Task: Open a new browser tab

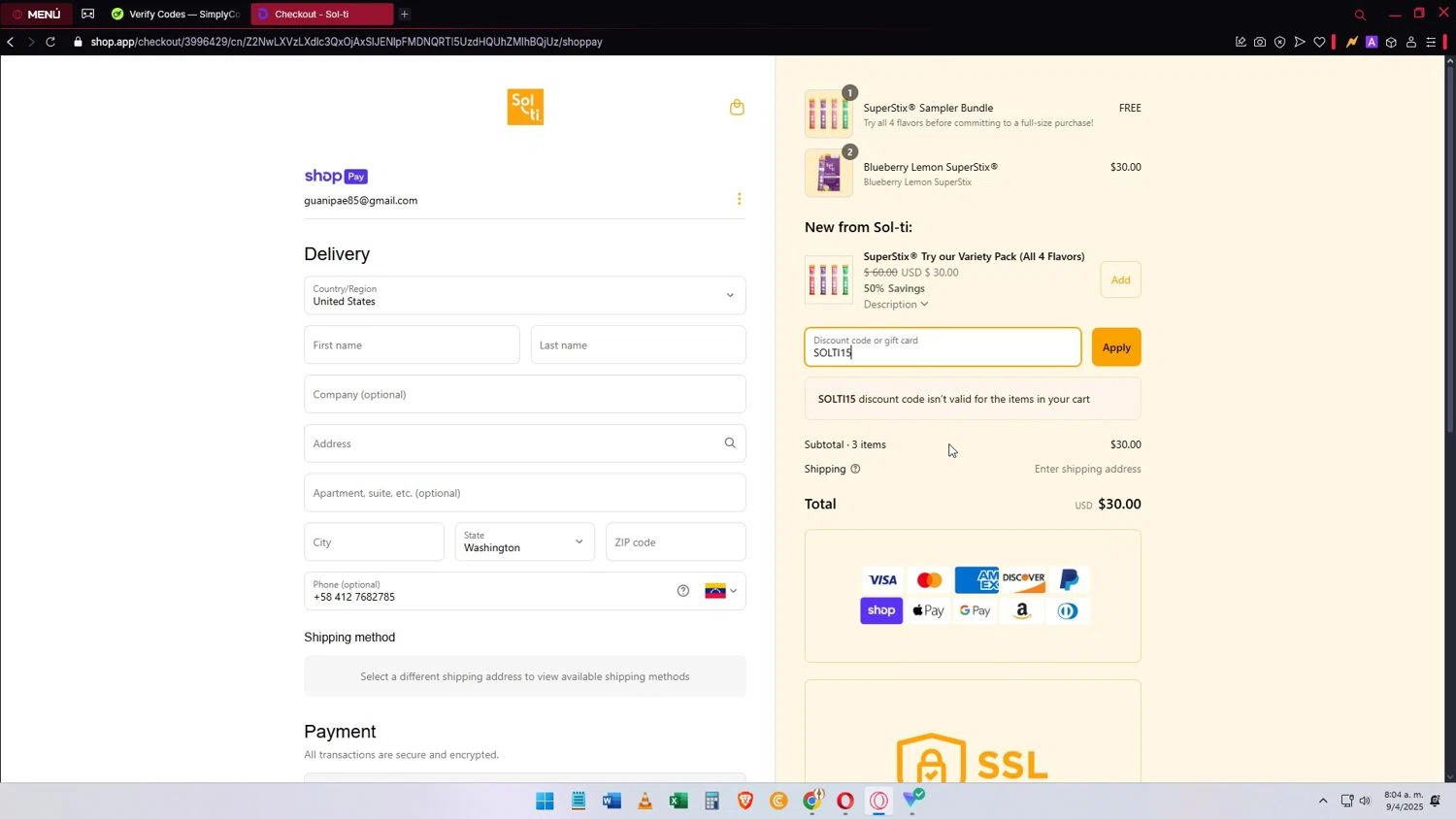Action: click(x=404, y=14)
